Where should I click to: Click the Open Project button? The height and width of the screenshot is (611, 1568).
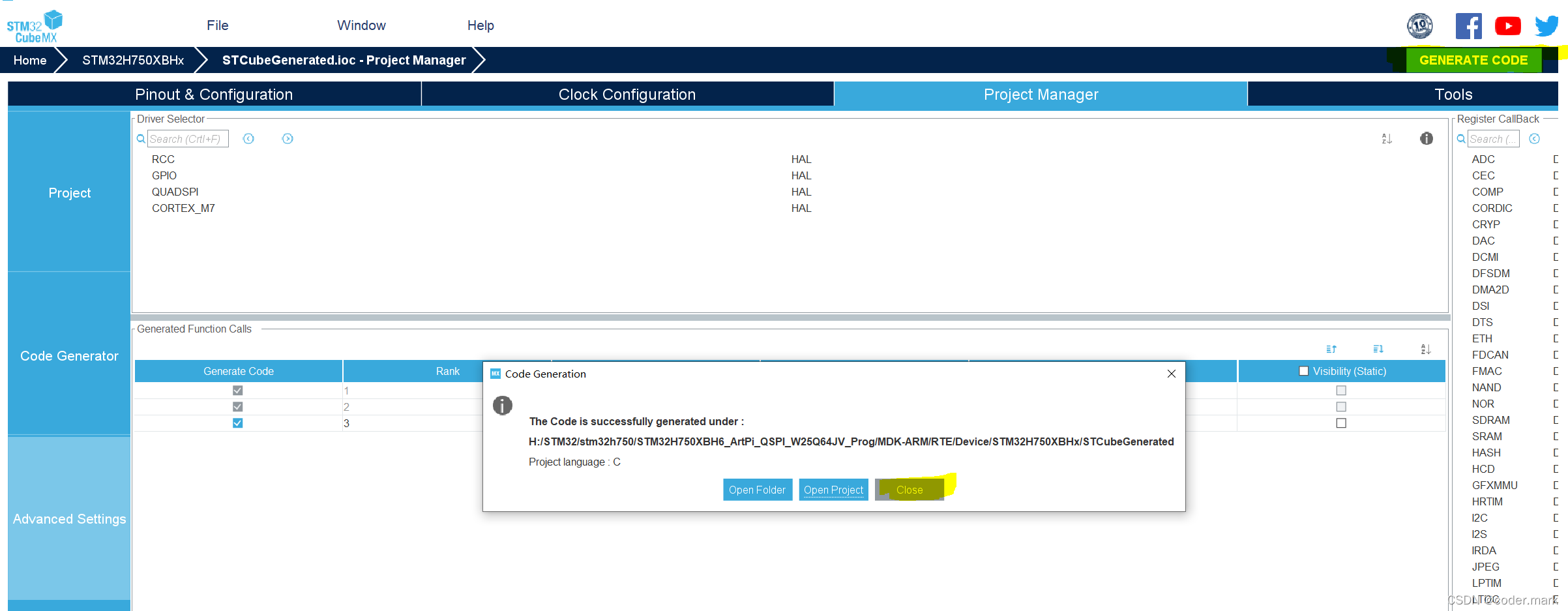point(833,490)
